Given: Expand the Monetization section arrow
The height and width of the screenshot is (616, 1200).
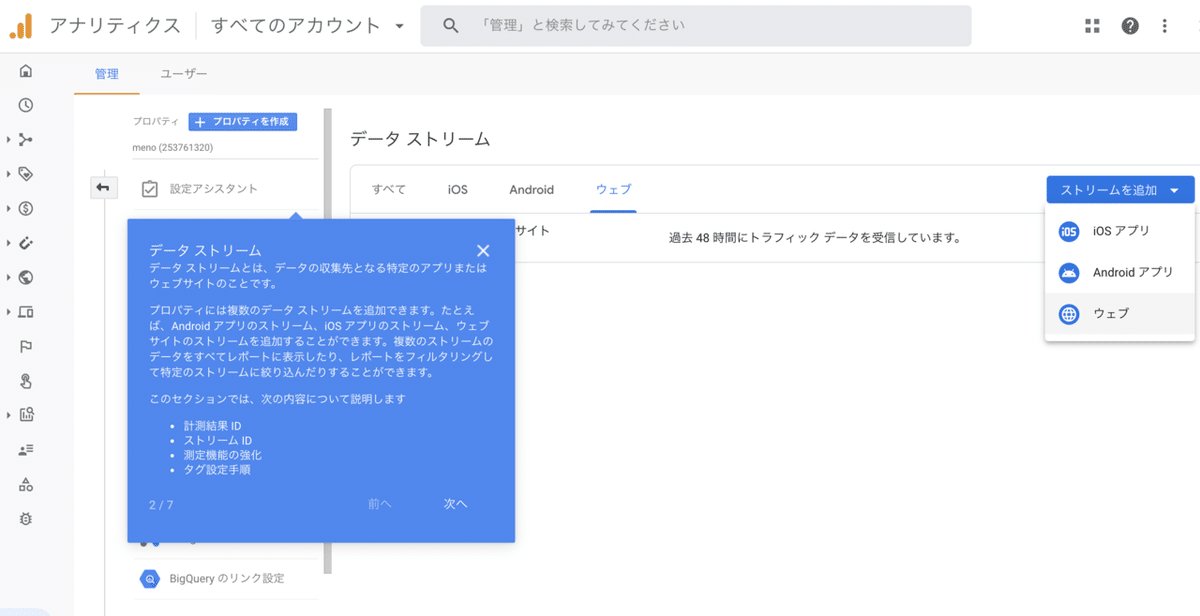Looking at the screenshot, I should coord(9,208).
